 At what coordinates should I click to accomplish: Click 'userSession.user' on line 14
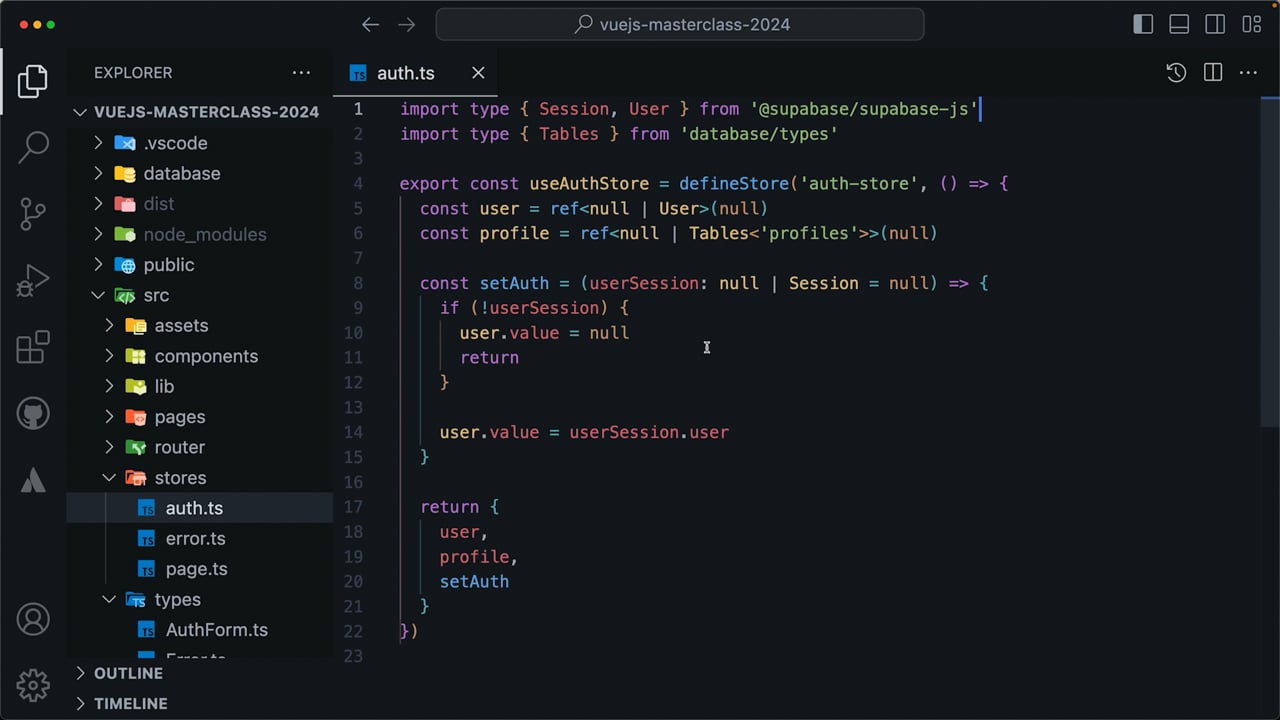click(x=649, y=433)
